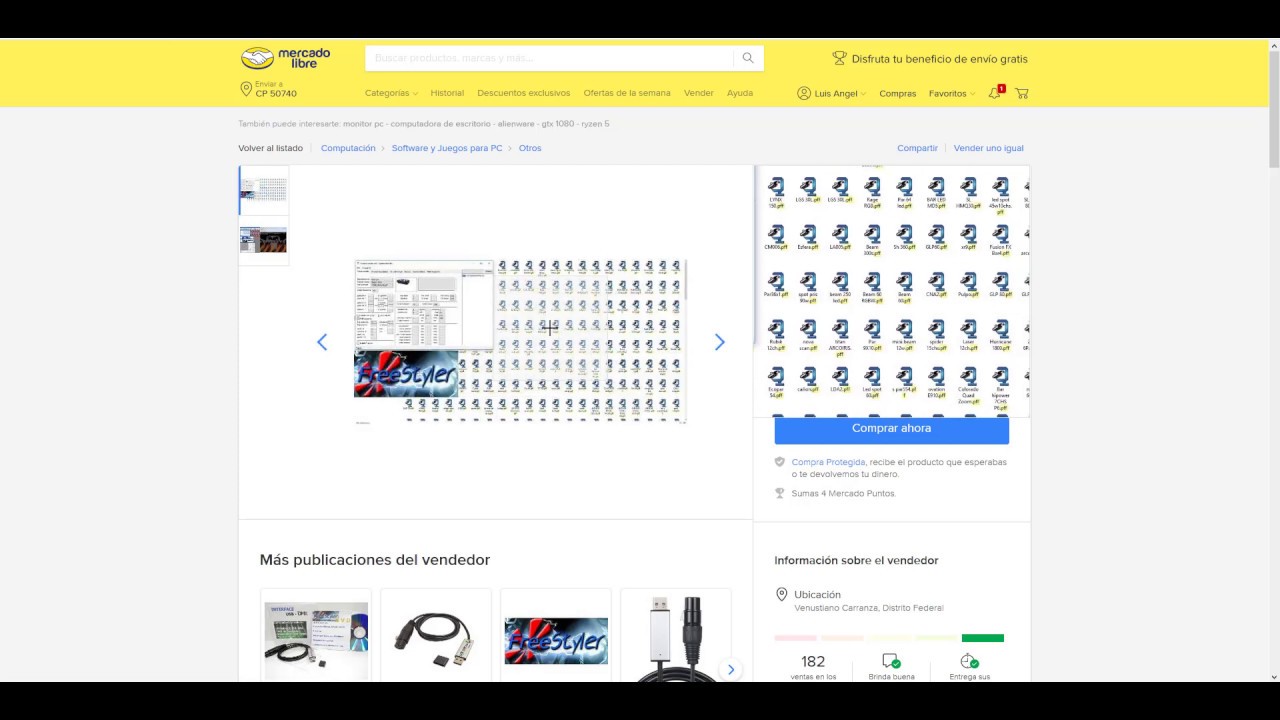Click the trophy icon beside Mercado Puntos
The height and width of the screenshot is (720, 1280).
[780, 493]
